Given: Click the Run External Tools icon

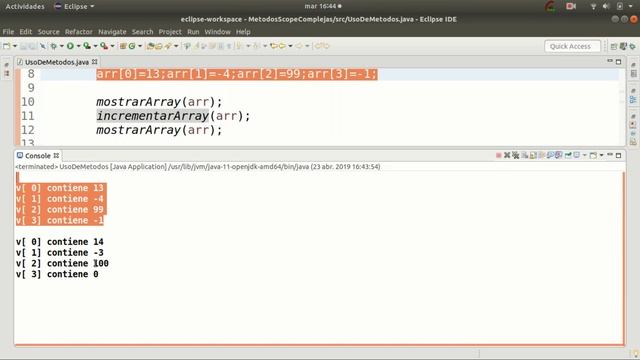Looking at the screenshot, I should pos(104,46).
